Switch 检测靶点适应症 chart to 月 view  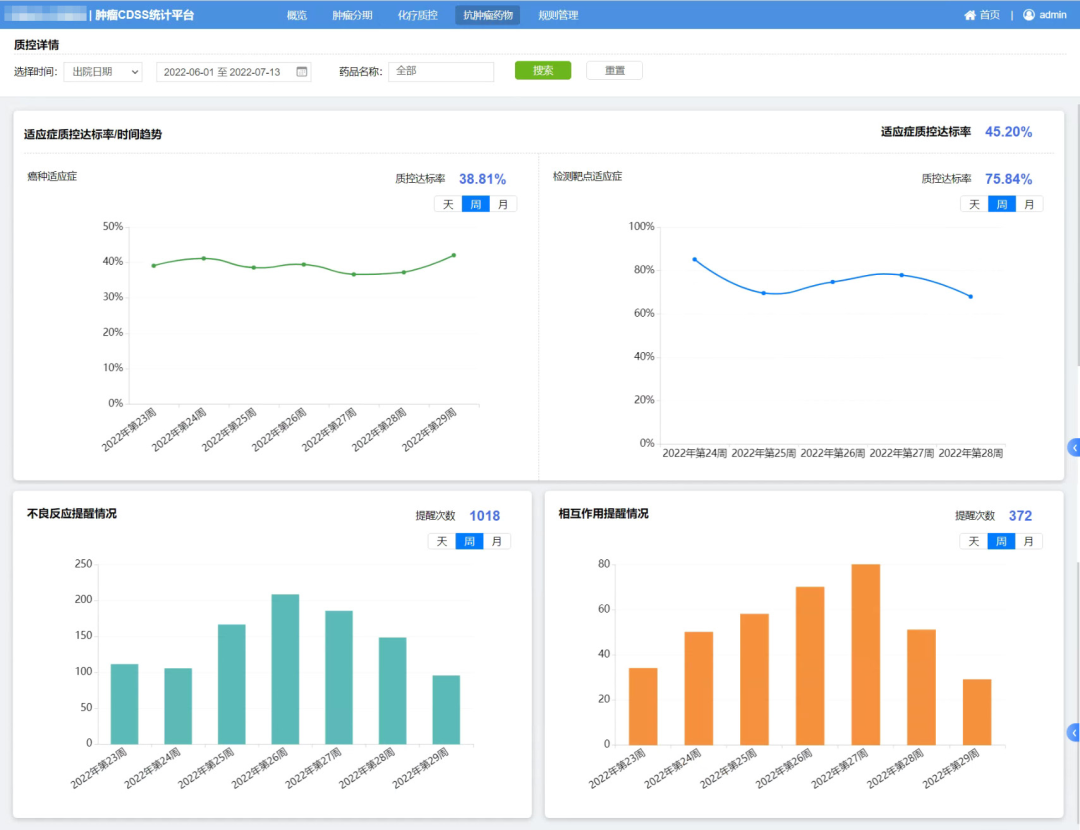(1029, 205)
